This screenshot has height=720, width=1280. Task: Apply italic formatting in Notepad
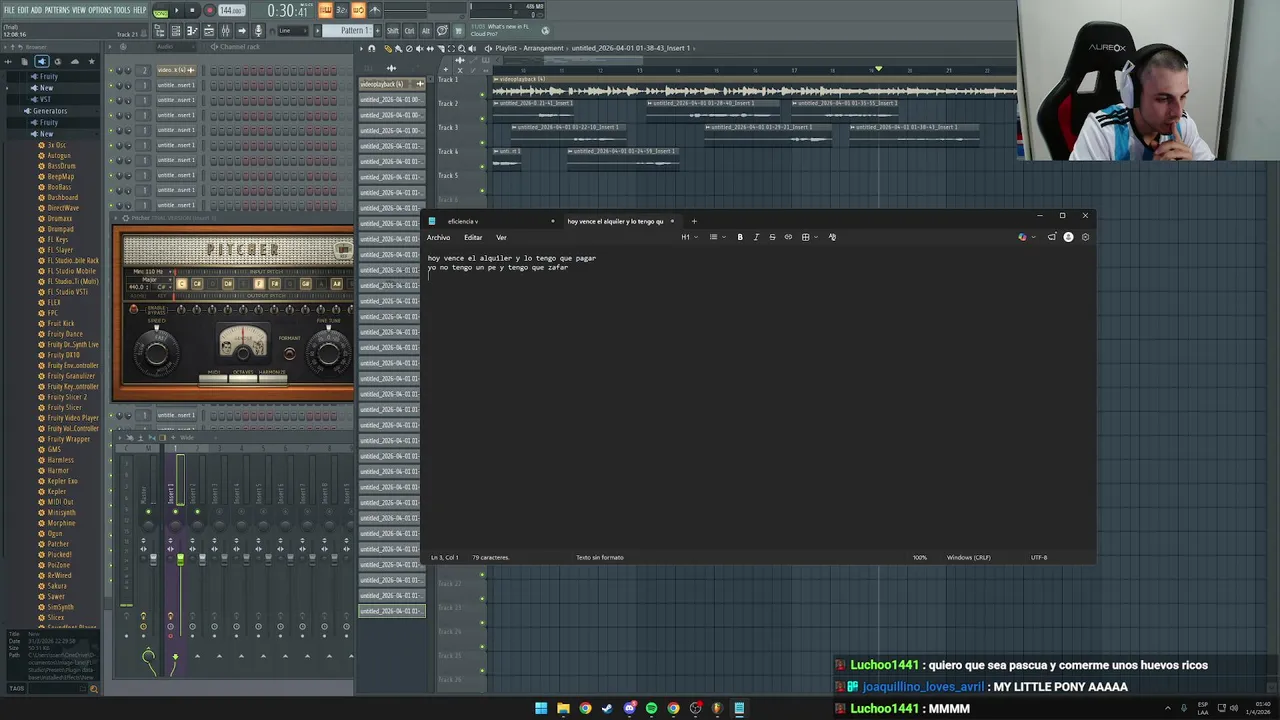pos(756,237)
